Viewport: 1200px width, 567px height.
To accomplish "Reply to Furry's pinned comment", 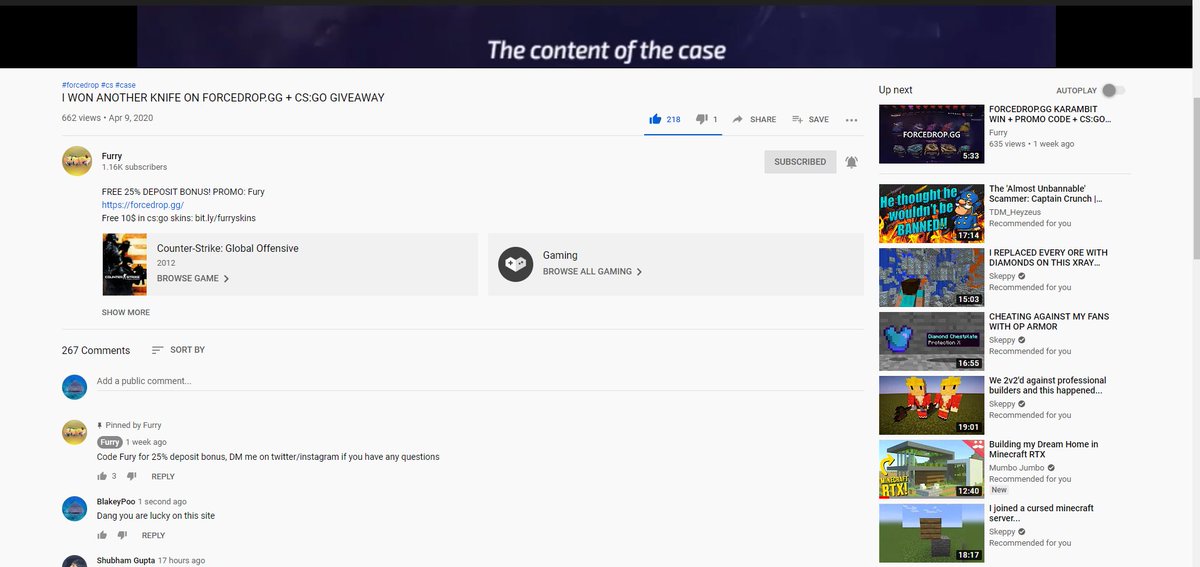I will (x=163, y=476).
